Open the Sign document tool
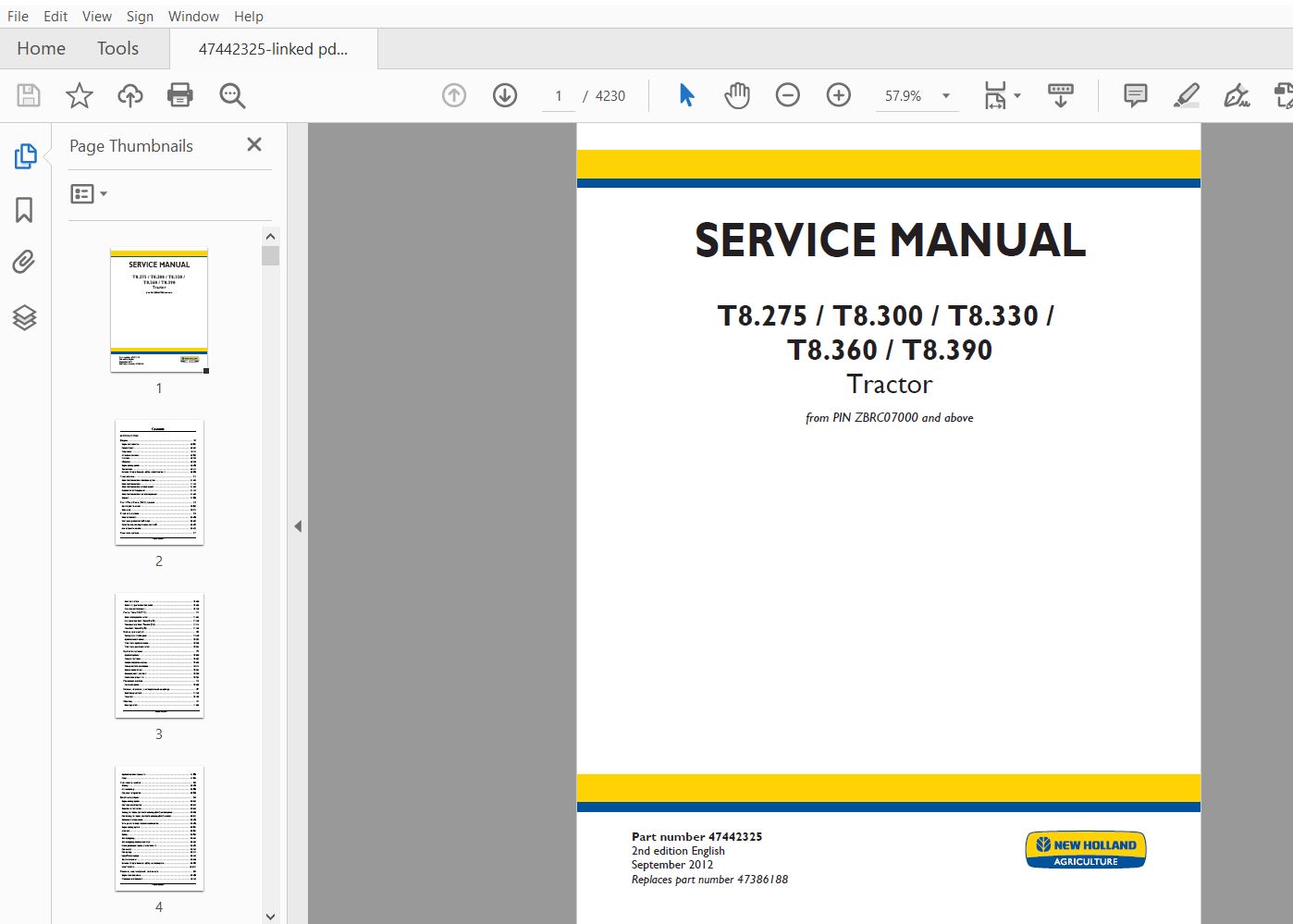1293x924 pixels. coord(1237,95)
